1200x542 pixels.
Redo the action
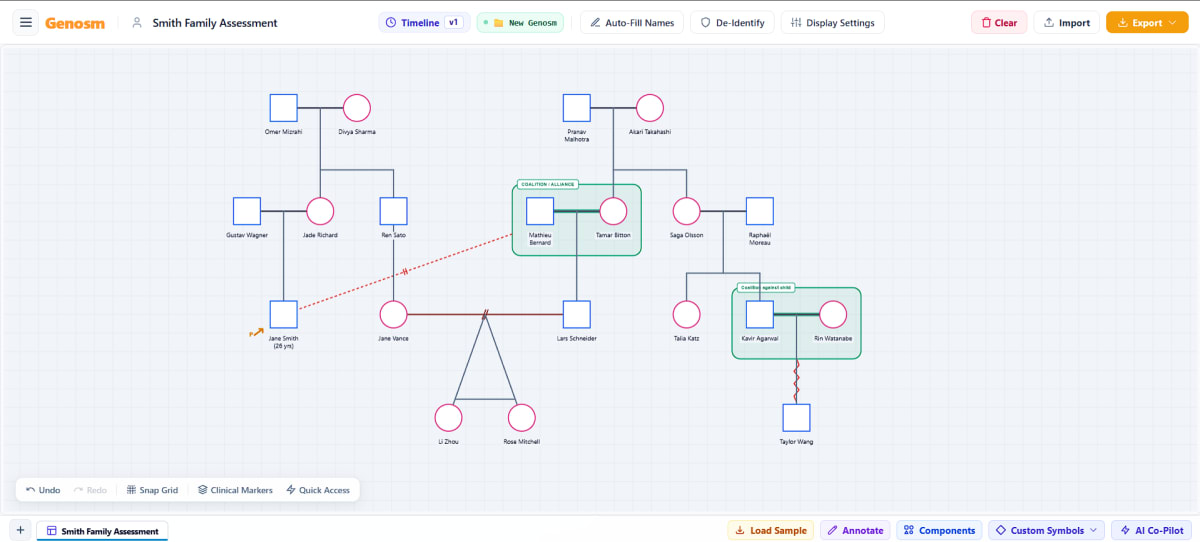pyautogui.click(x=90, y=490)
